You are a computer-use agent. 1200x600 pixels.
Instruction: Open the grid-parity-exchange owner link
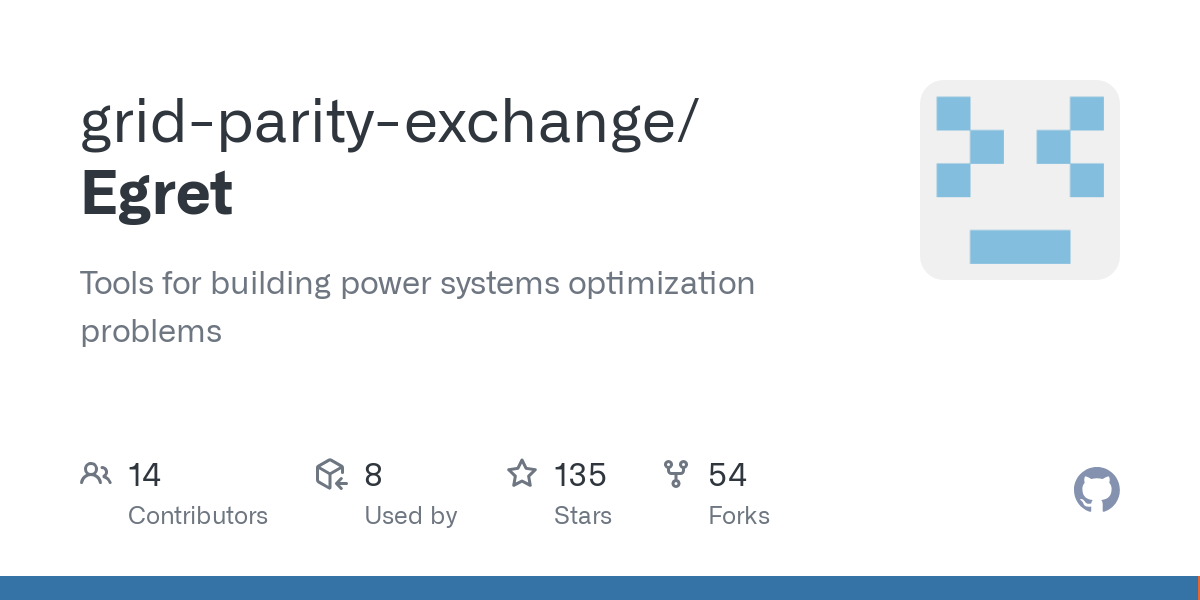pos(384,125)
